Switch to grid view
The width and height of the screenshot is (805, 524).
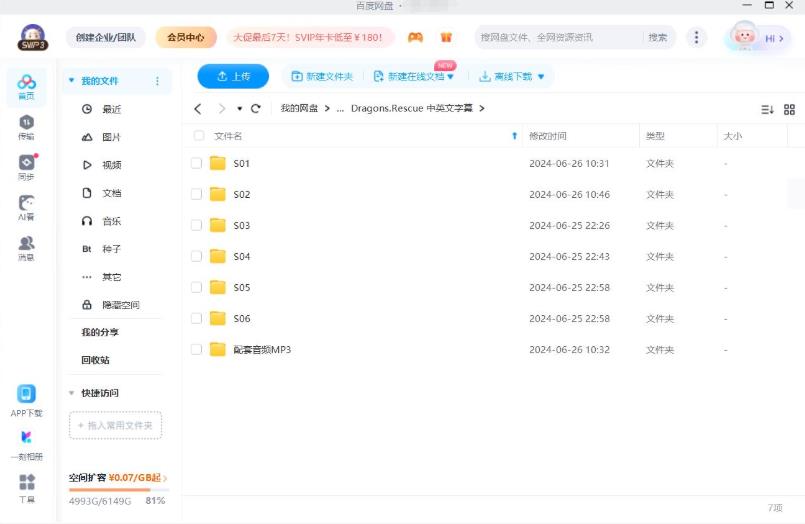pos(789,109)
